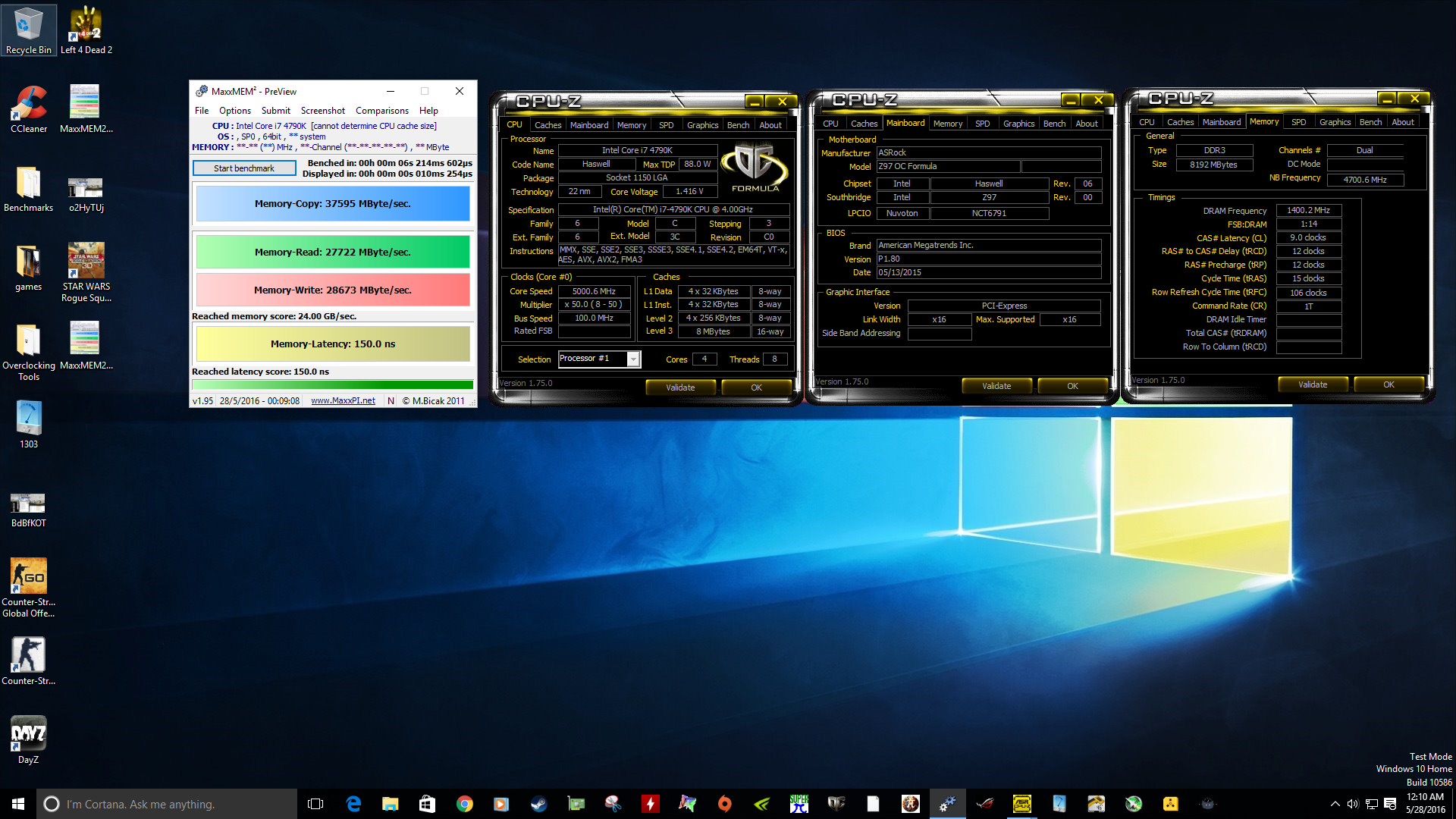1456x819 pixels.
Task: Launch Counter-Strike Global Offensive shortcut
Action: (29, 587)
